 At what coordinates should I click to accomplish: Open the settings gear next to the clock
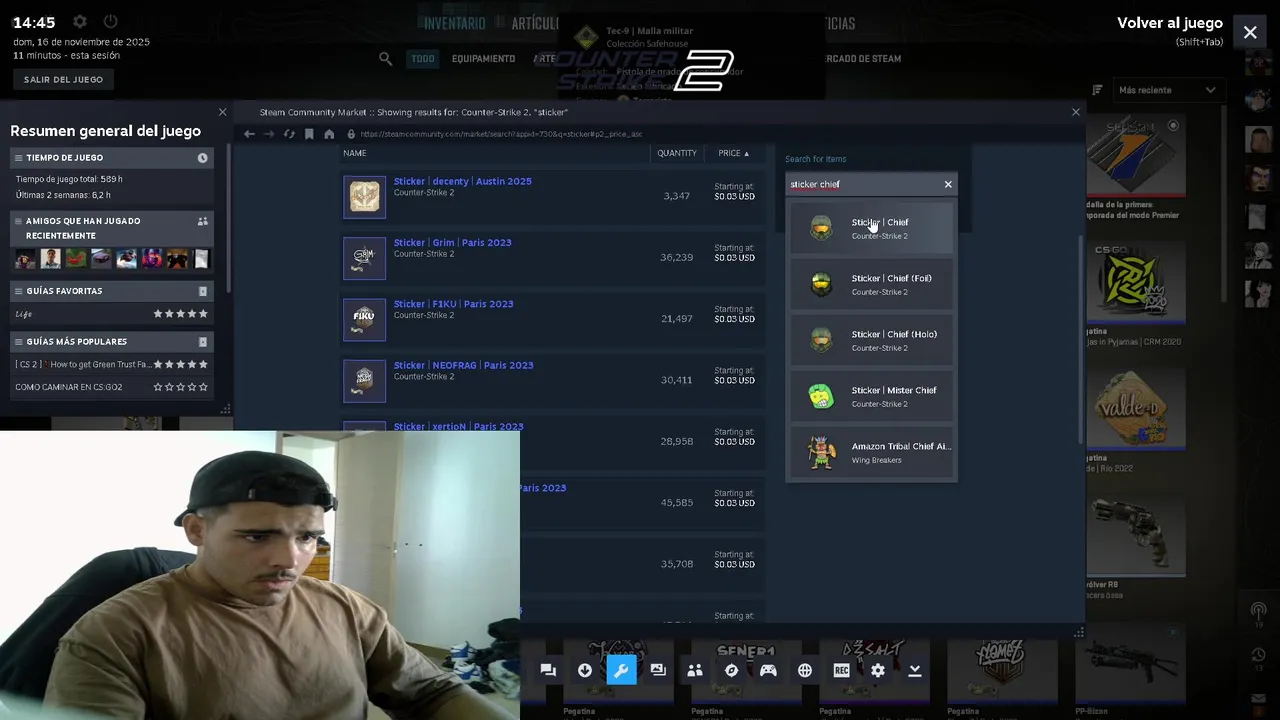(80, 21)
